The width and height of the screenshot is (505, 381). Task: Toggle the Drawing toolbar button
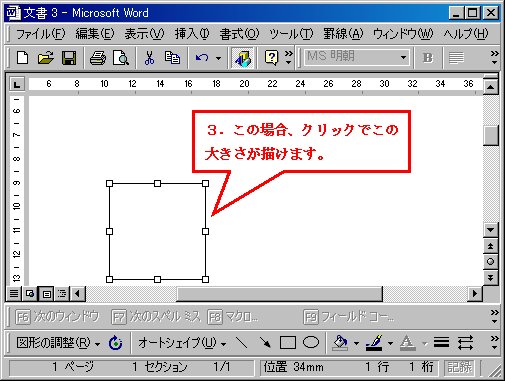click(243, 58)
